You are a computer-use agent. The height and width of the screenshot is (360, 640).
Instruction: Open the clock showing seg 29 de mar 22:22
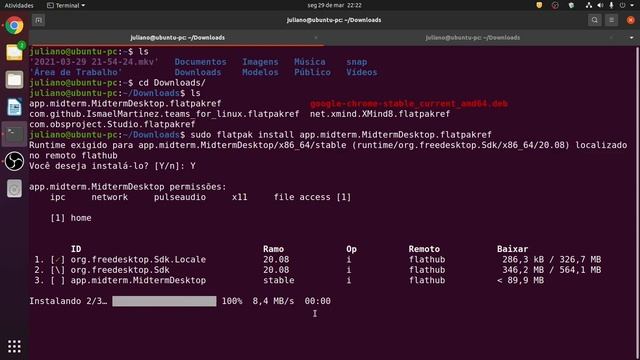(x=334, y=5)
